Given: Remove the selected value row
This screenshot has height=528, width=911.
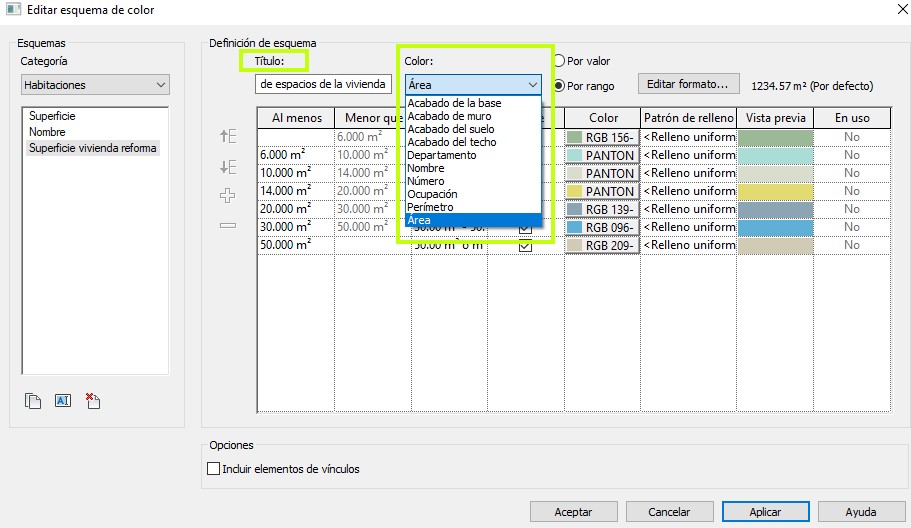Looking at the screenshot, I should tap(228, 225).
